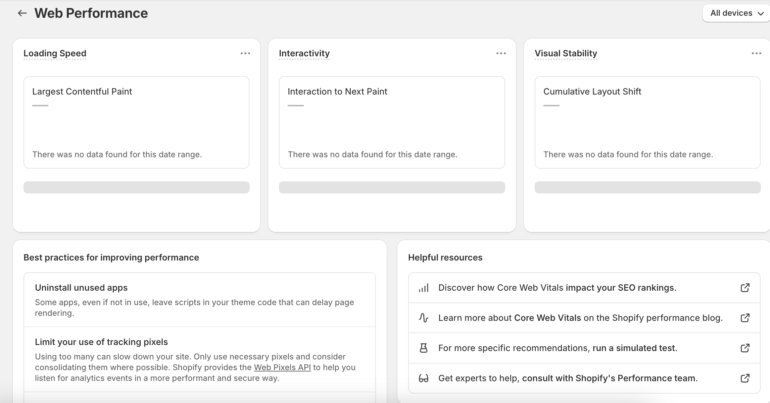The image size is (770, 403).
Task: Select the Uninstall unused apps practice item
Action: 199,300
